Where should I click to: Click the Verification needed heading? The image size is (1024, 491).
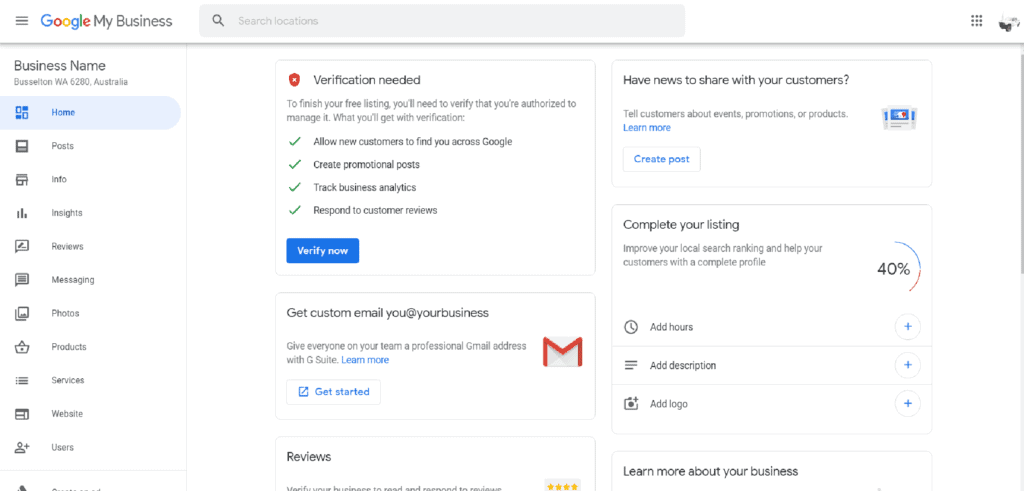pos(367,80)
